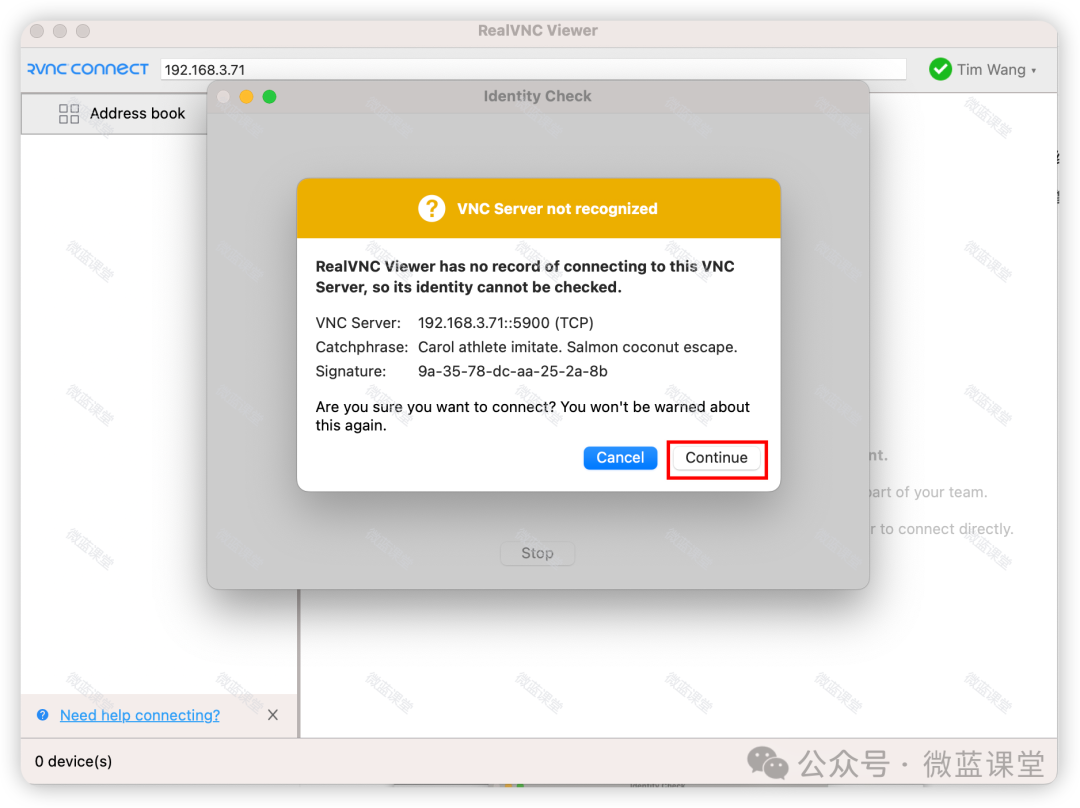Minimize the Identity Check window

click(246, 96)
